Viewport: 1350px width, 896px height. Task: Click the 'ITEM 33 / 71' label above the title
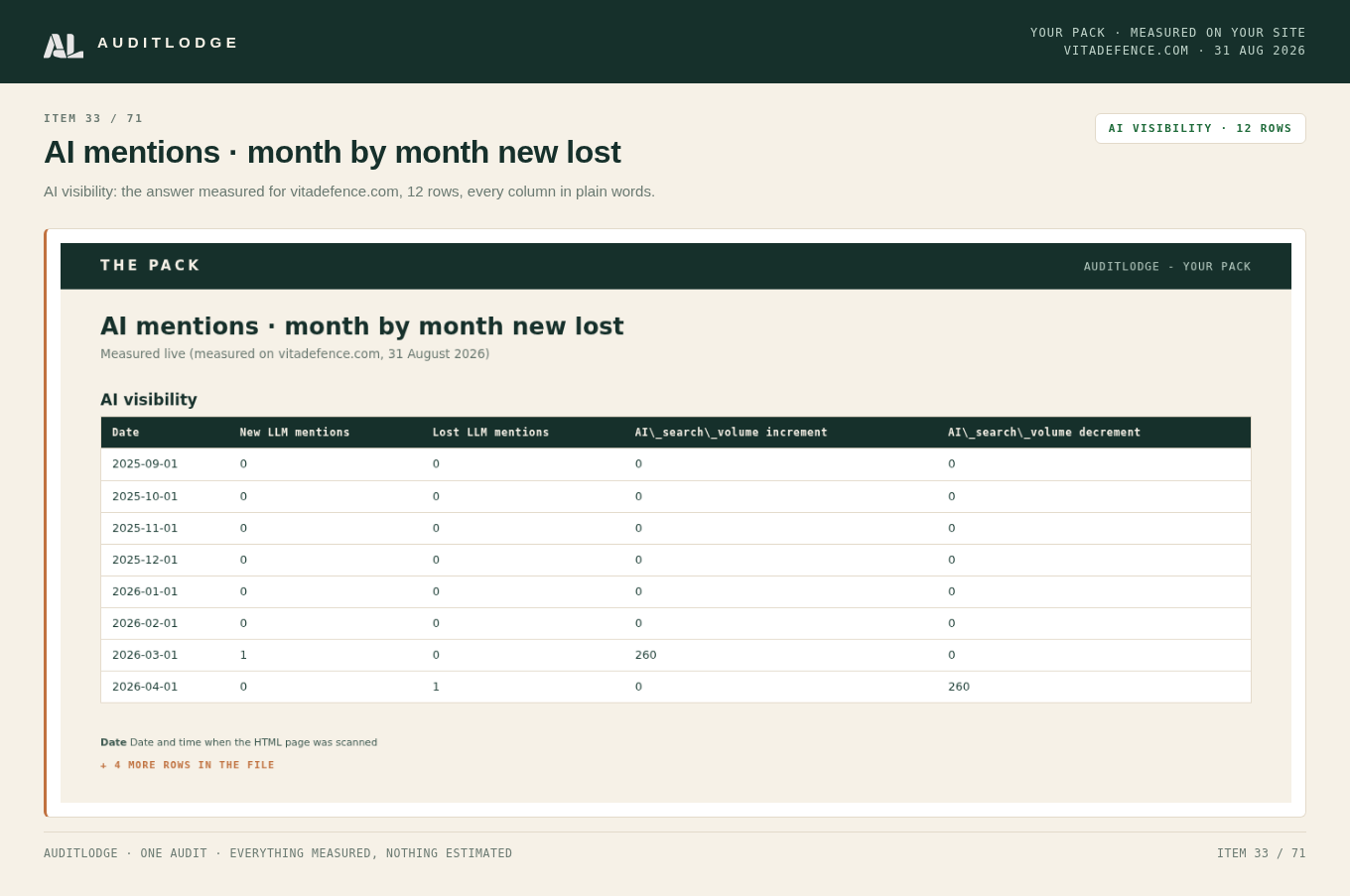point(93,118)
